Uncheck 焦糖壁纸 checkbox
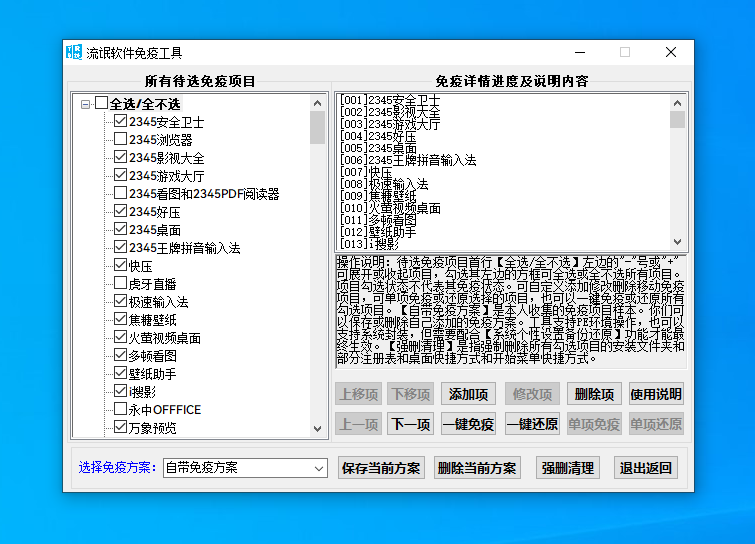The image size is (755, 544). [120, 319]
